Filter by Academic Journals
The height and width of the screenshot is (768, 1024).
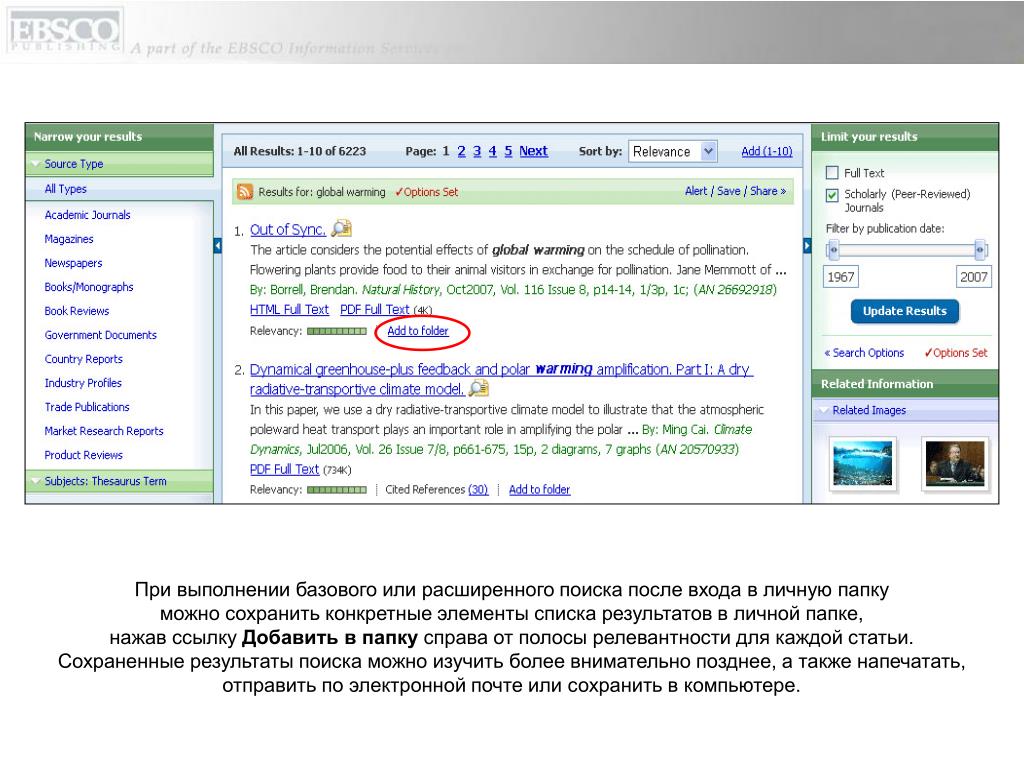tap(88, 215)
